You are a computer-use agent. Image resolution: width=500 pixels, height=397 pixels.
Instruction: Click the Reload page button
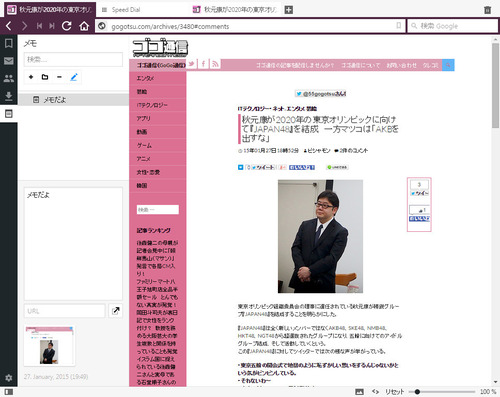pyautogui.click(x=67, y=26)
